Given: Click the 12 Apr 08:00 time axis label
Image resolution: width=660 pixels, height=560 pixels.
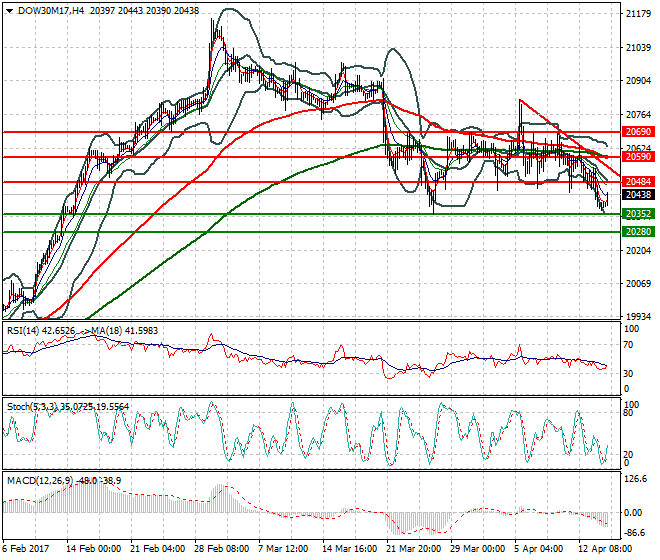Looking at the screenshot, I should pyautogui.click(x=605, y=549).
